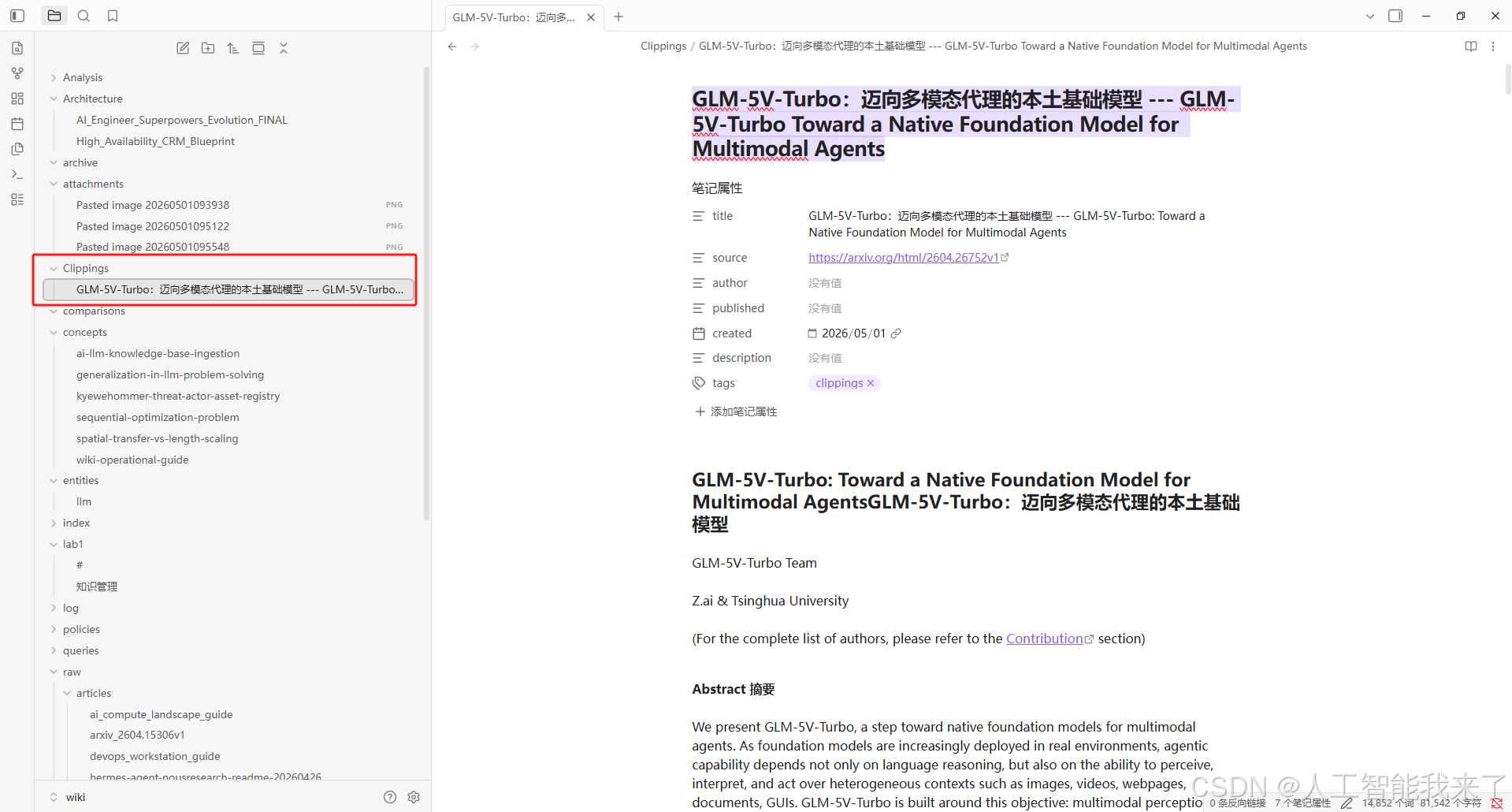The width and height of the screenshot is (1512, 812).
Task: Collapse the Clippings folder
Action: click(x=54, y=268)
